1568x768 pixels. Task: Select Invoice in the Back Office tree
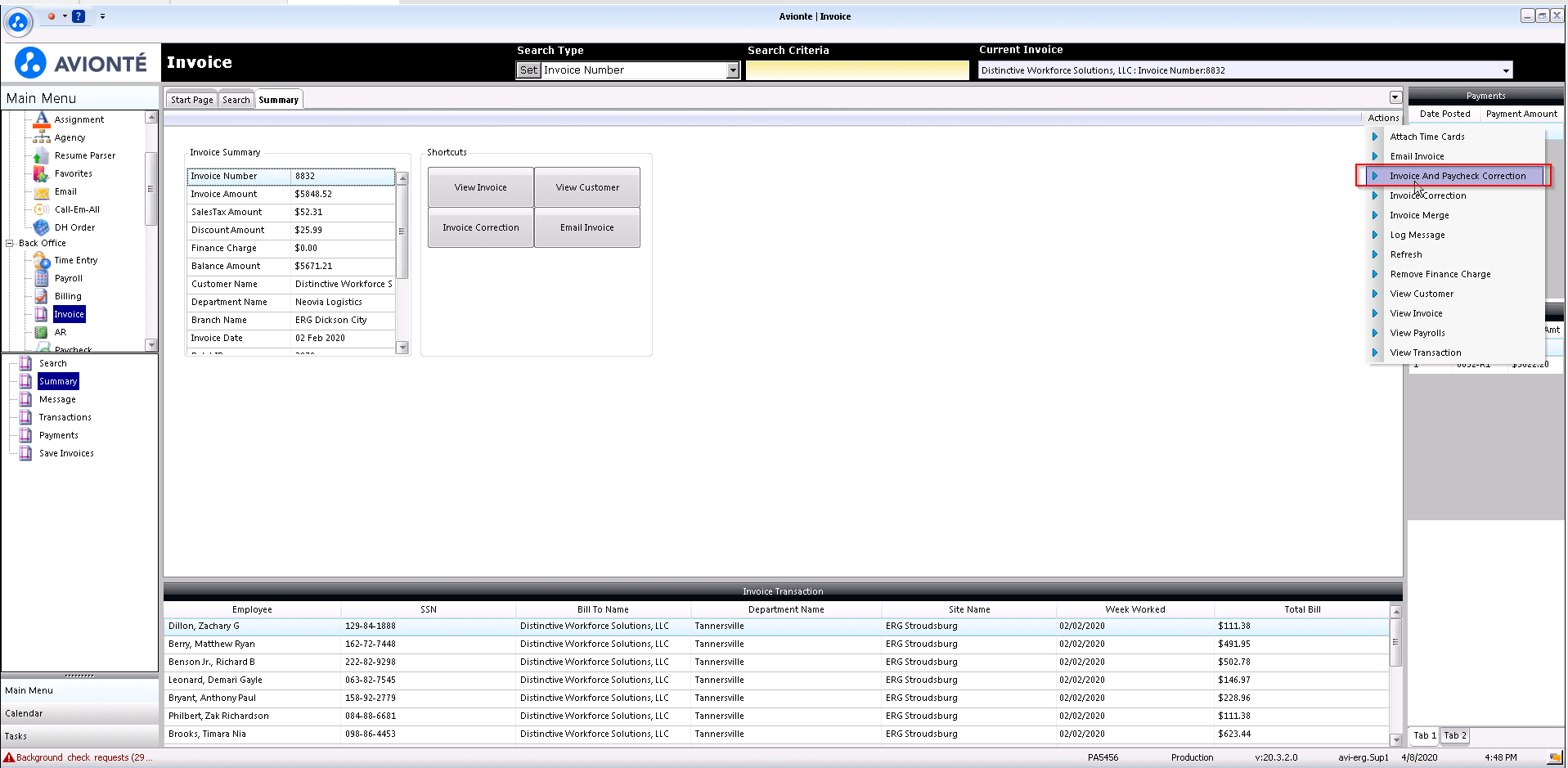coord(69,314)
